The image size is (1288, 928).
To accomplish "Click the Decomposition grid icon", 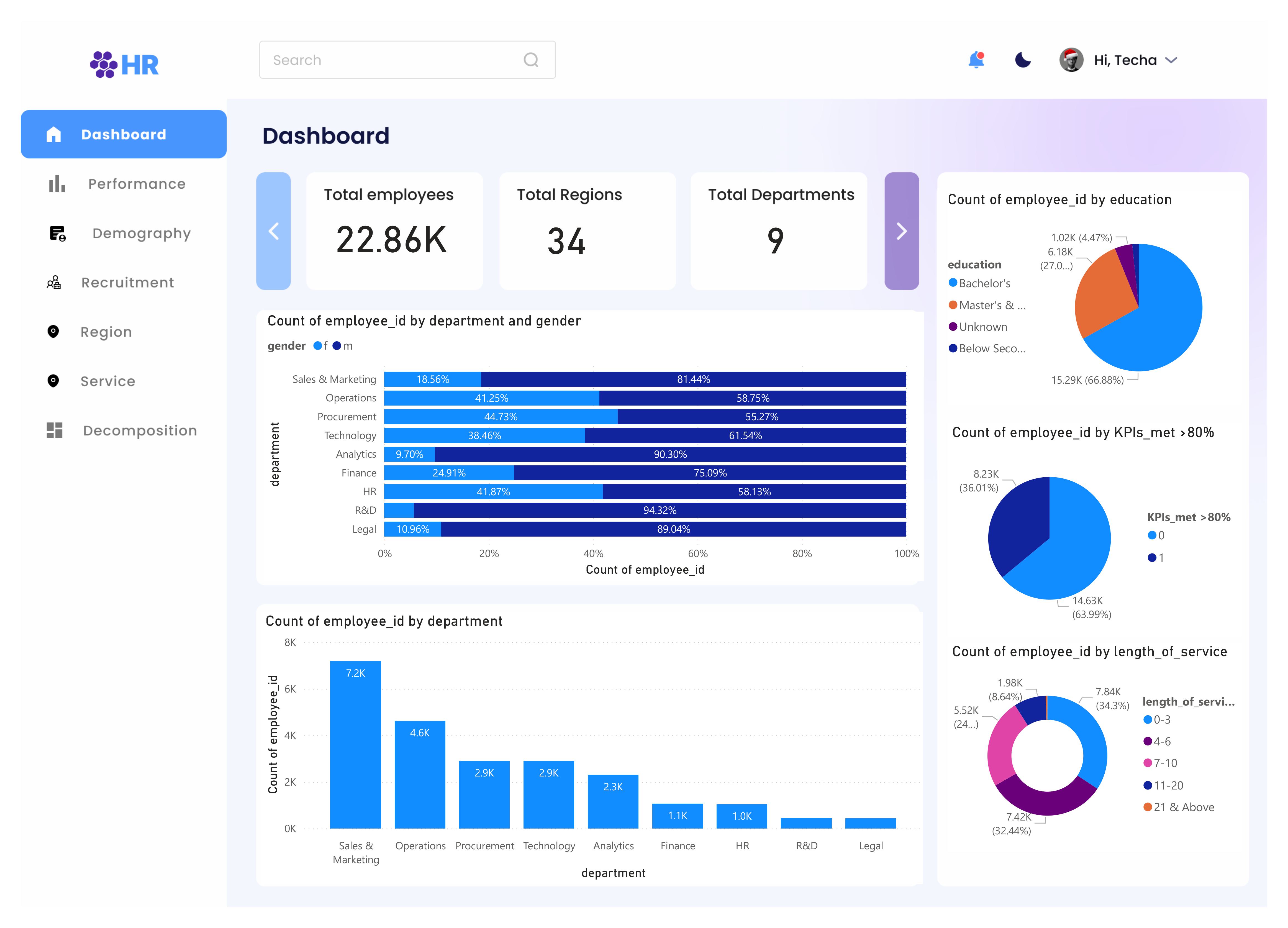I will [x=55, y=430].
